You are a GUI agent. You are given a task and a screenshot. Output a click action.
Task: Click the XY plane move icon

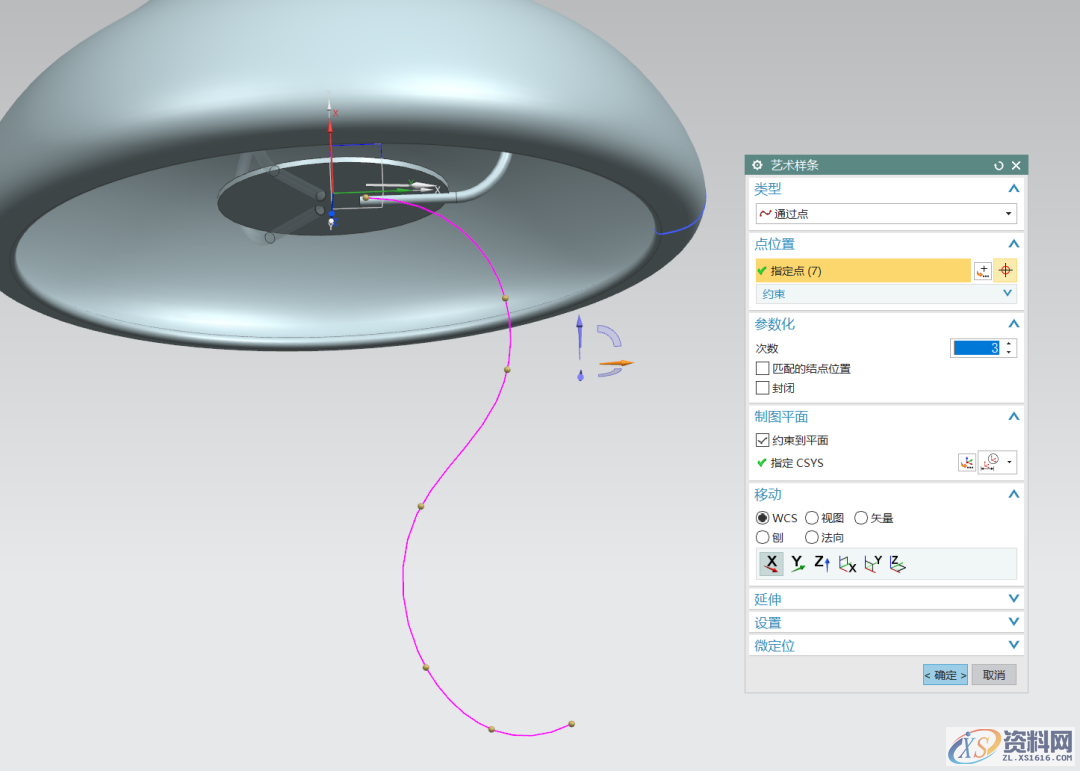point(897,564)
